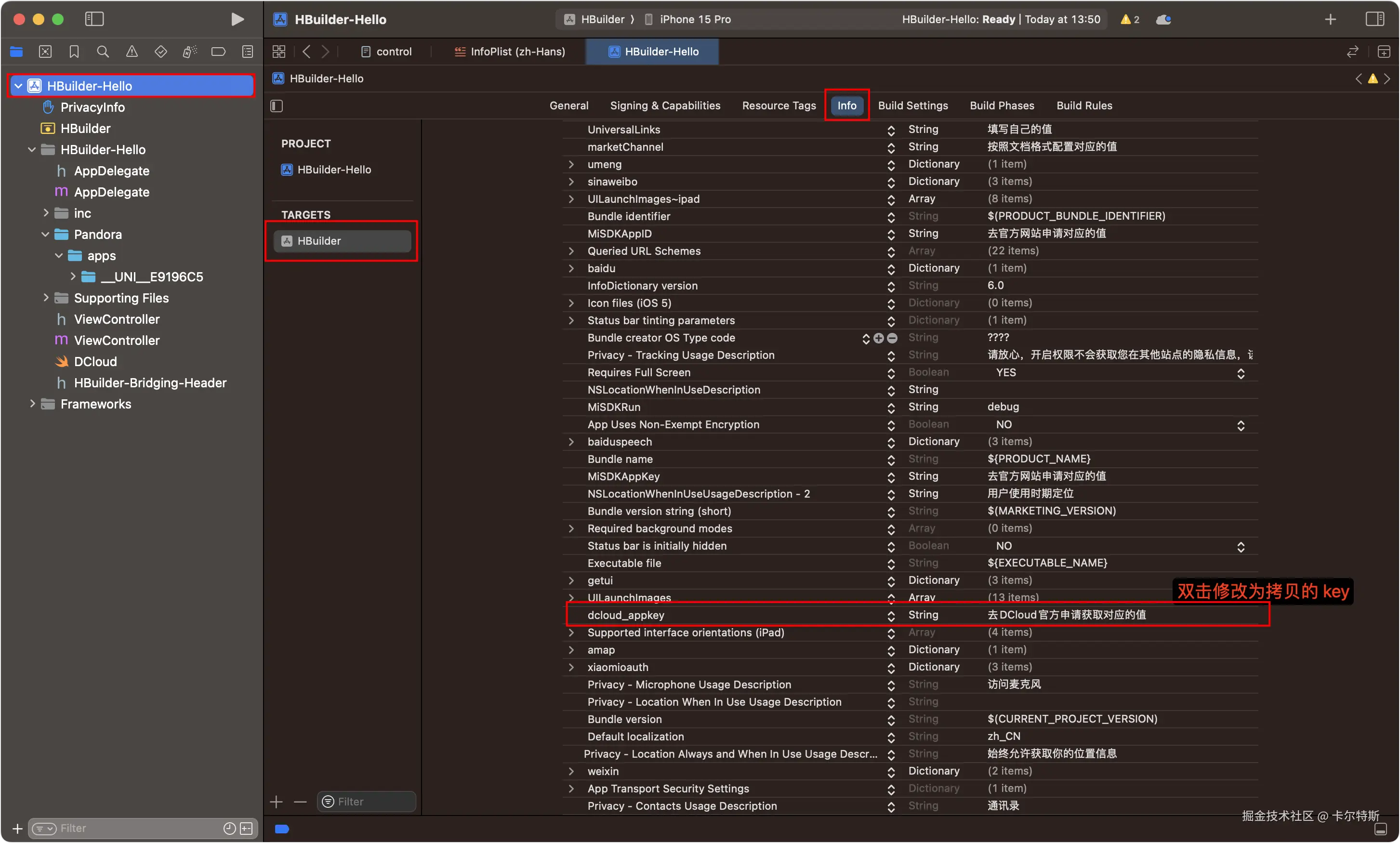Click add button on Bundle creator row
The height and width of the screenshot is (843, 1400).
(x=879, y=338)
